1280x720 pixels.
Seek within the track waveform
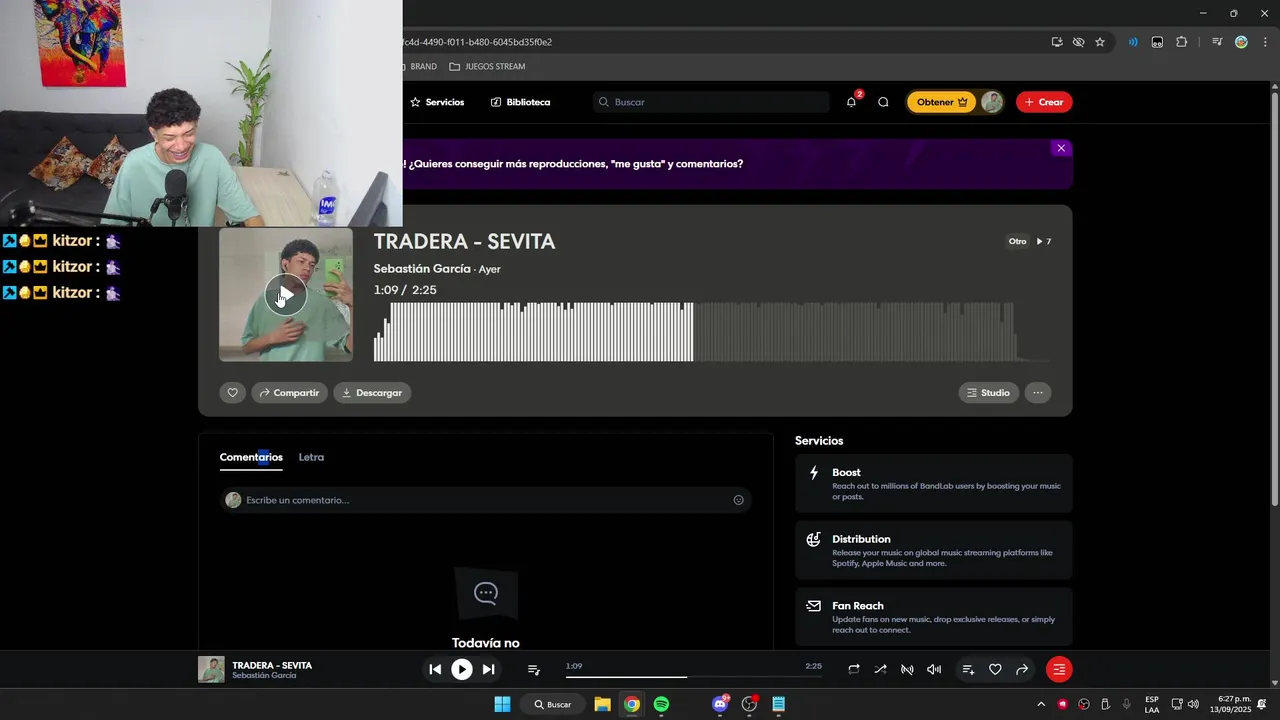pos(711,331)
